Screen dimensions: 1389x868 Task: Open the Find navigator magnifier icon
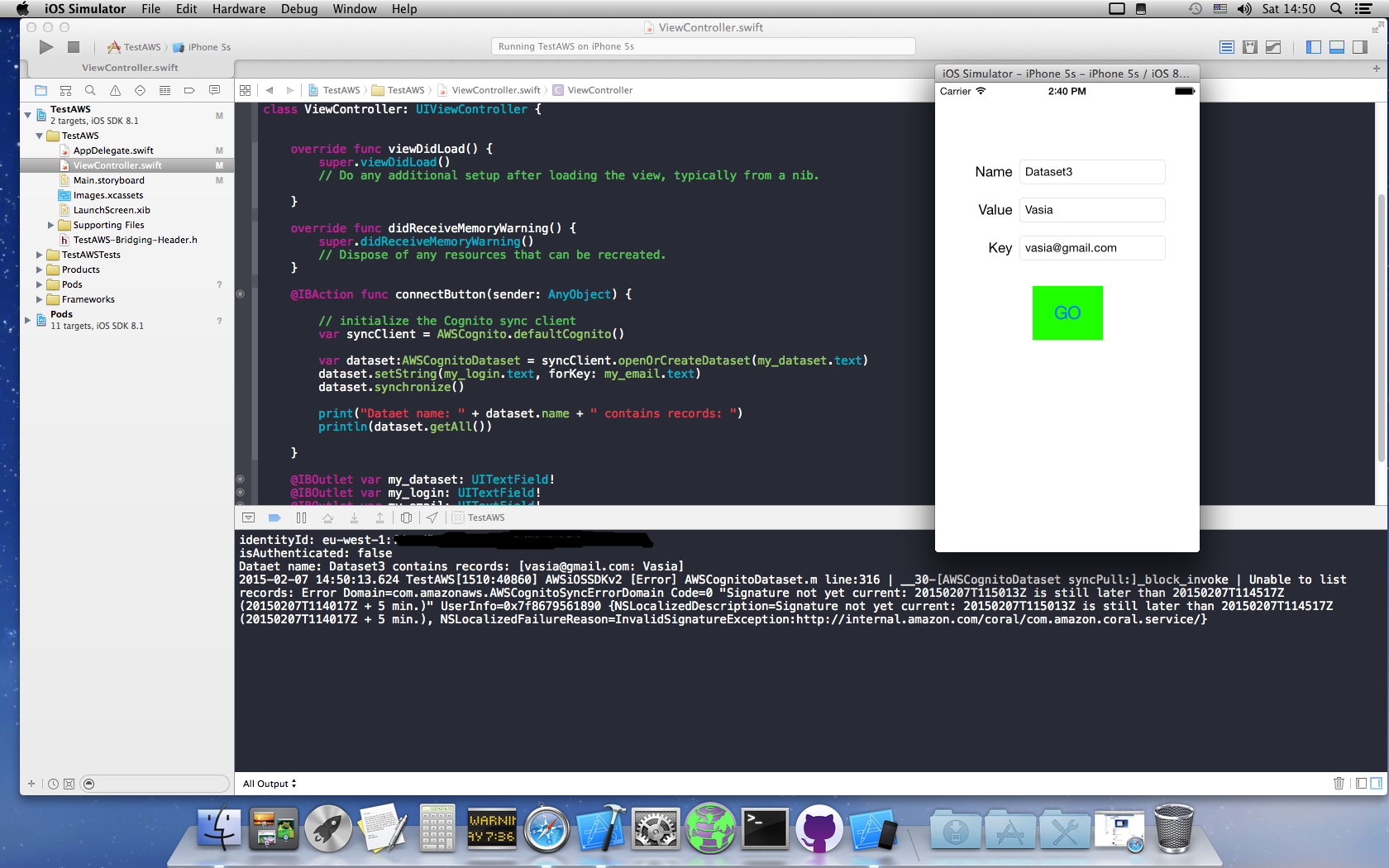point(90,90)
